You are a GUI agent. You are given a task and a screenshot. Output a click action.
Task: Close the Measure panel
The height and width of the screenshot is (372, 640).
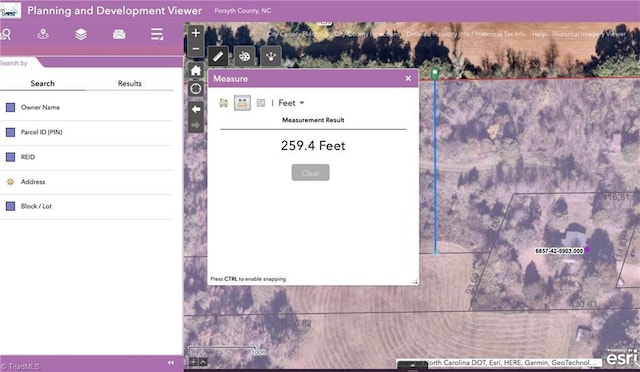[x=408, y=78]
